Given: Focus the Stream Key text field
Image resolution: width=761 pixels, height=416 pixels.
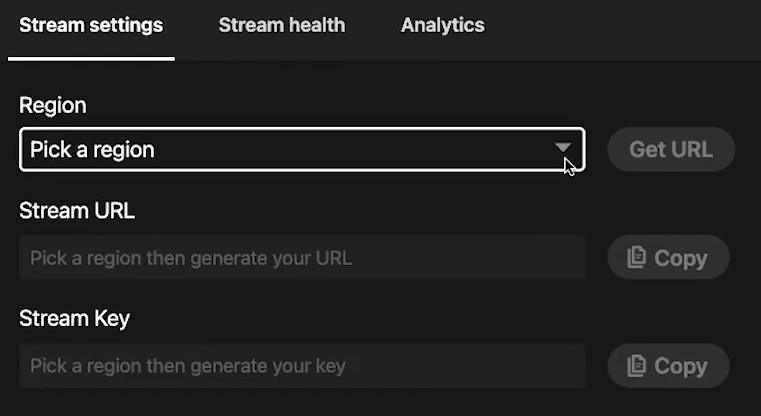Looking at the screenshot, I should [301, 366].
